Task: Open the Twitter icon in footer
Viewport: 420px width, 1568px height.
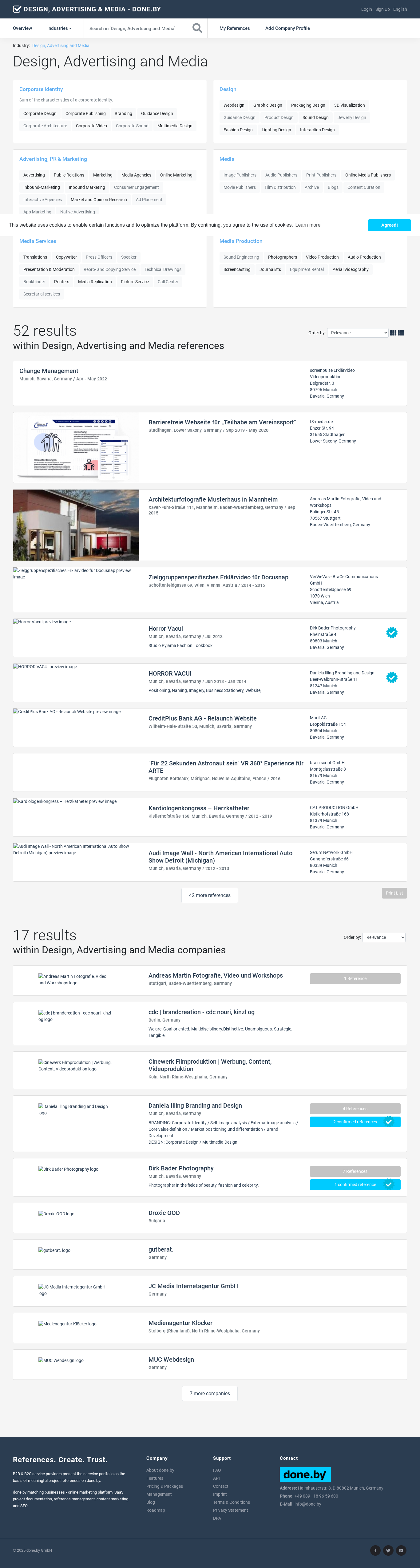Action: (x=388, y=1550)
